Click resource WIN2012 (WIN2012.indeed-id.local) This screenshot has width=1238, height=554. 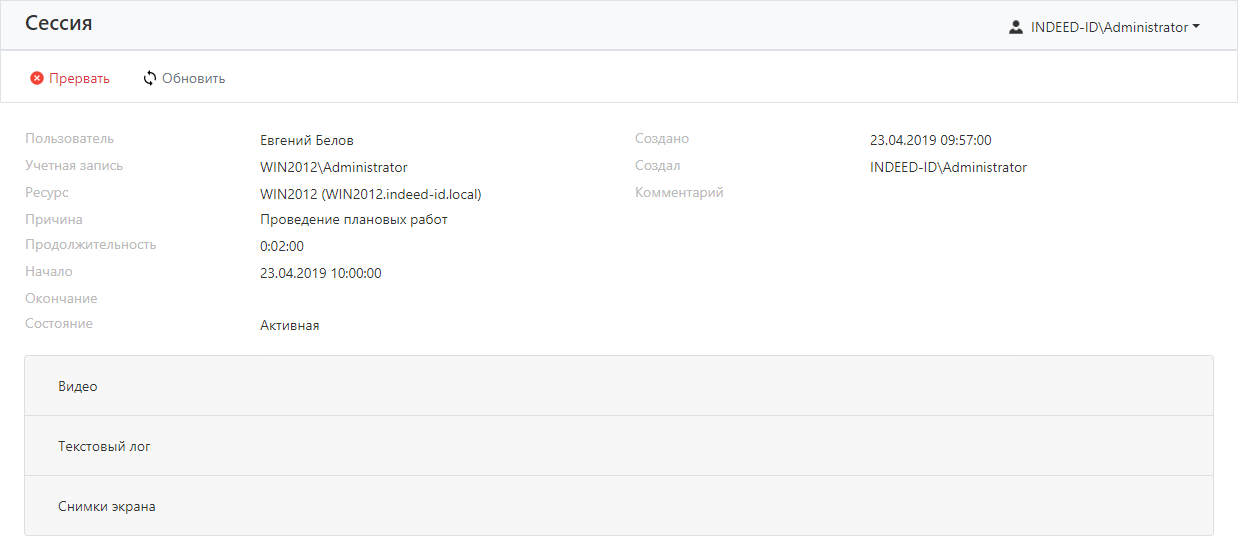(x=370, y=194)
